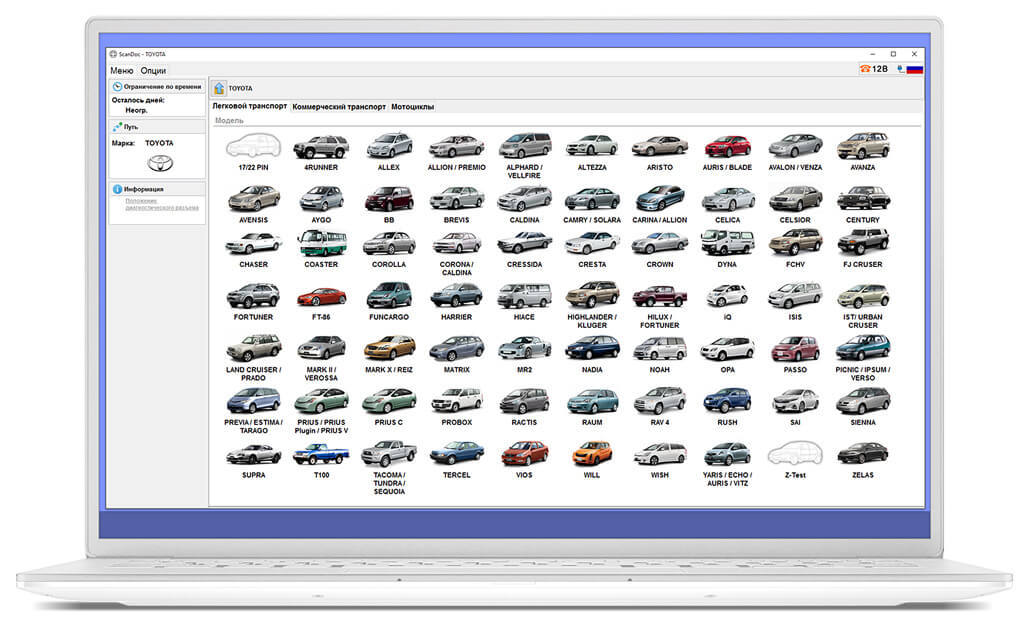Image resolution: width=1024 pixels, height=626 pixels.
Task: Select the CROWN sedan icon
Action: pyautogui.click(x=660, y=244)
